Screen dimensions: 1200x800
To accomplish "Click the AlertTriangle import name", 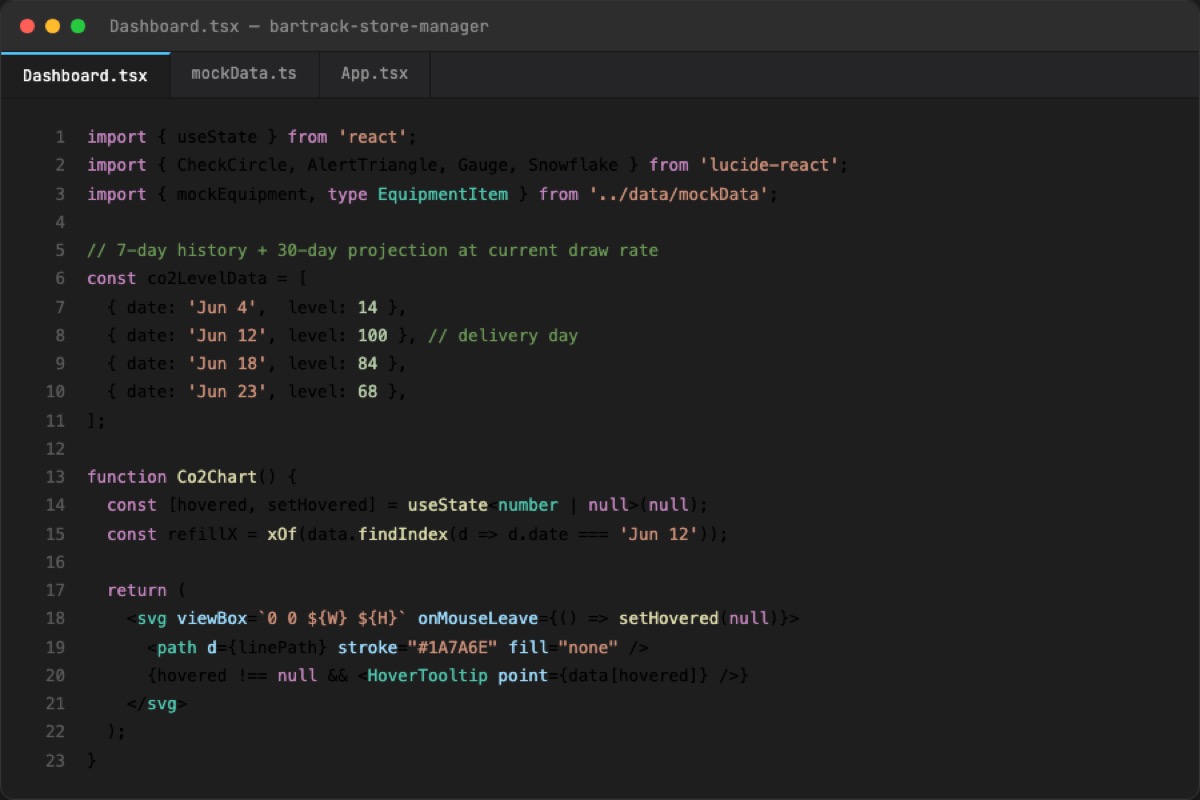I will click(372, 165).
